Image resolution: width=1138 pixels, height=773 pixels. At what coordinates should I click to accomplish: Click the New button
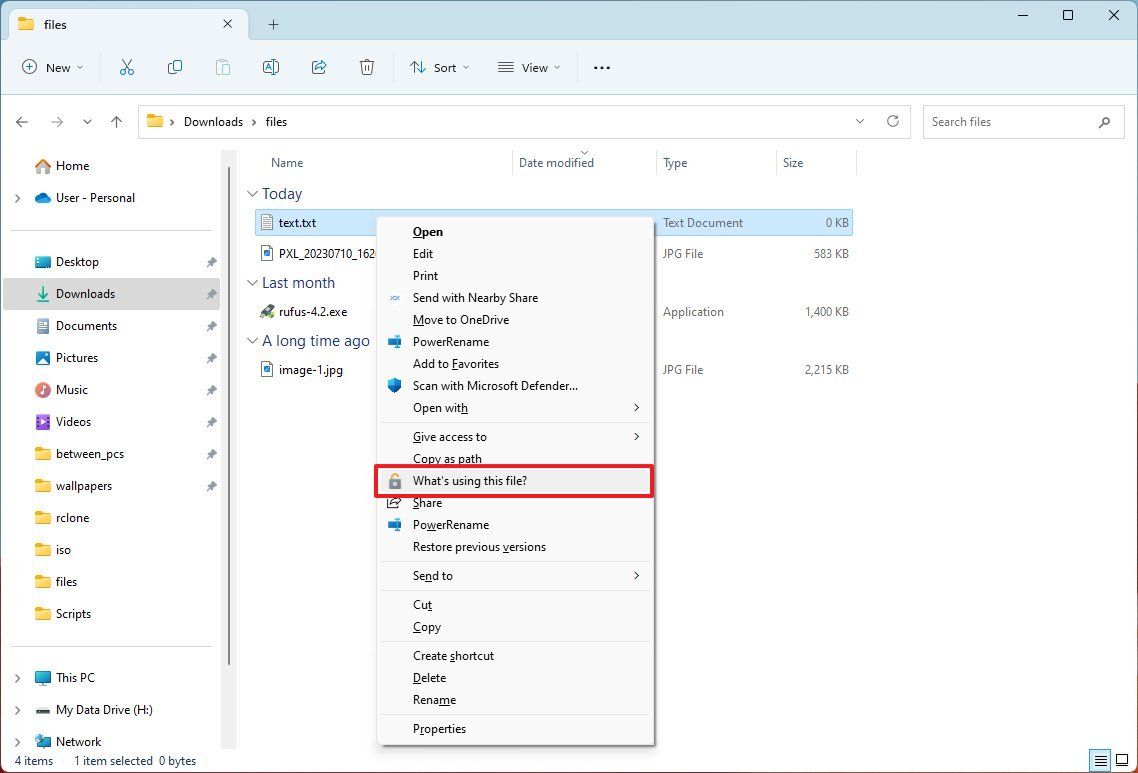53,67
